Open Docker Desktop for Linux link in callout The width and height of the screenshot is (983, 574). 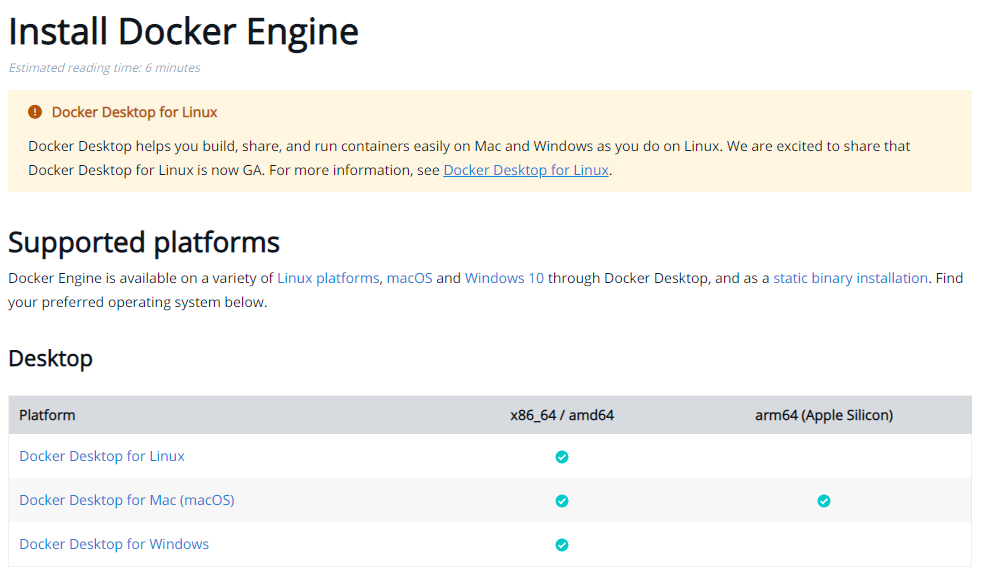click(x=526, y=170)
